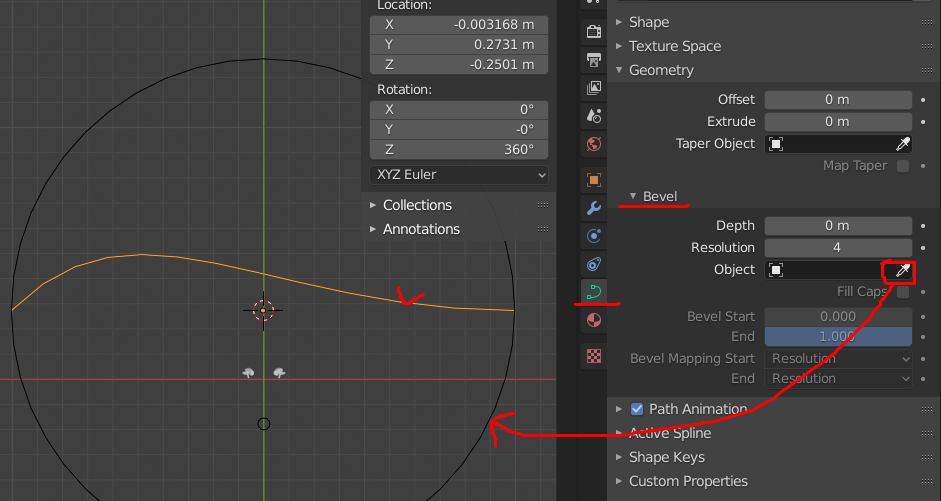Click the Bevel End 1.000 slider
The width and height of the screenshot is (941, 501).
(x=838, y=337)
